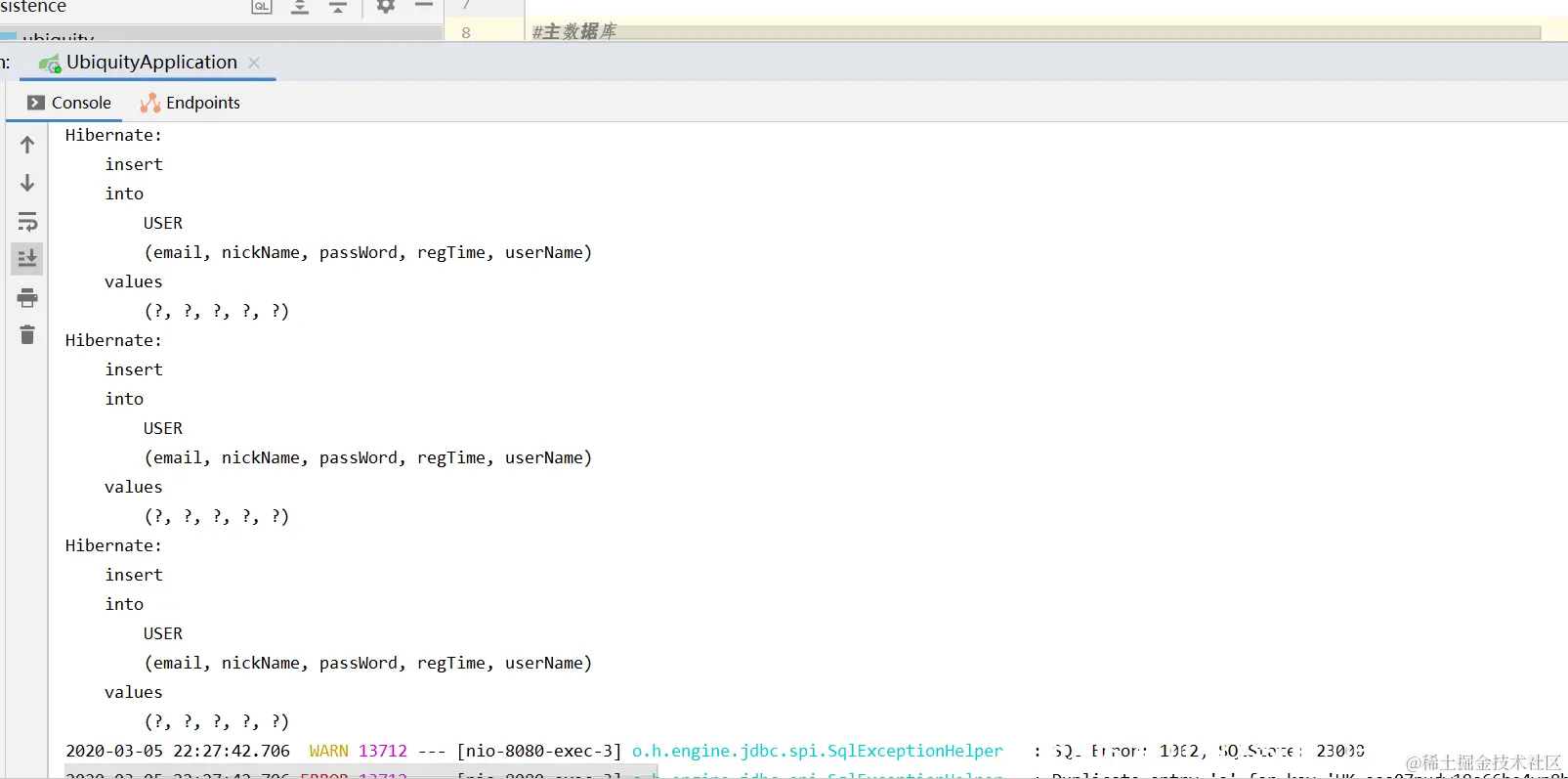Toggle Scroll to End in the console

pyautogui.click(x=27, y=258)
